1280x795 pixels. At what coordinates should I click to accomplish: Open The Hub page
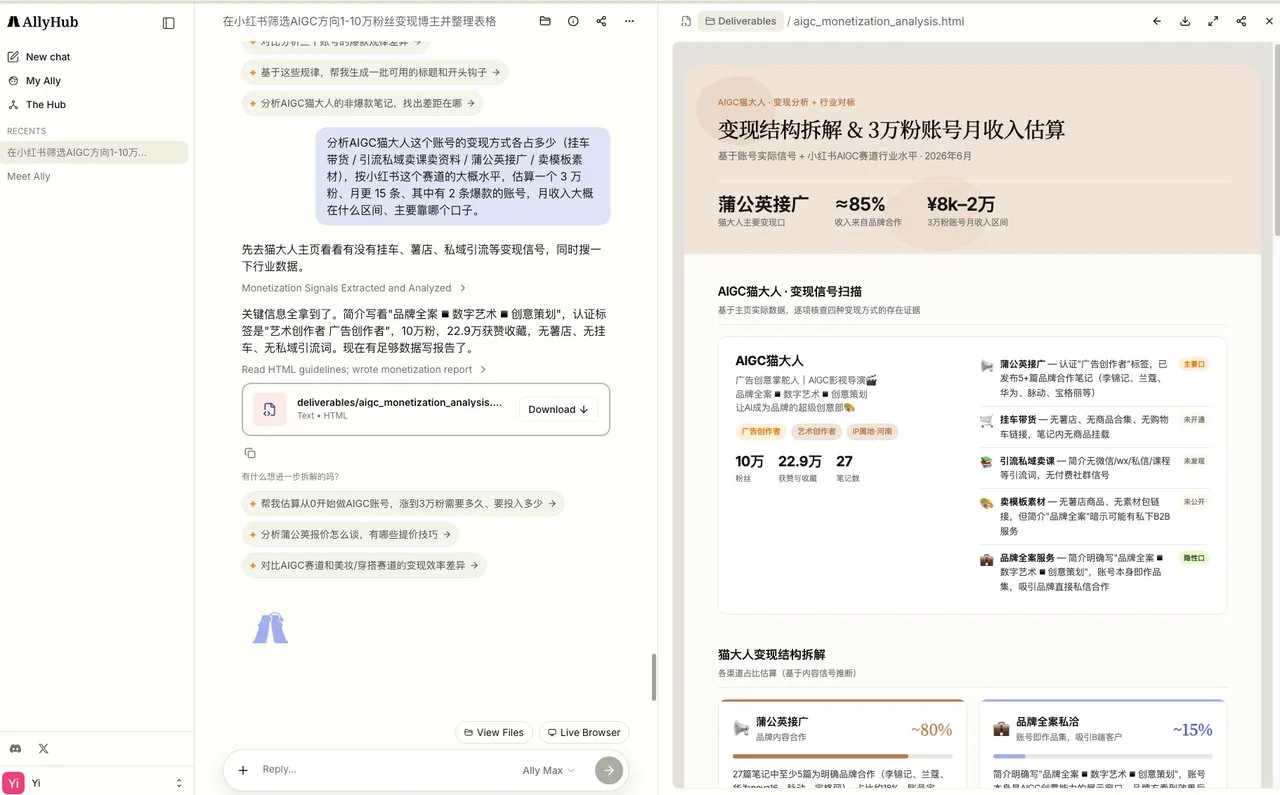click(x=45, y=104)
